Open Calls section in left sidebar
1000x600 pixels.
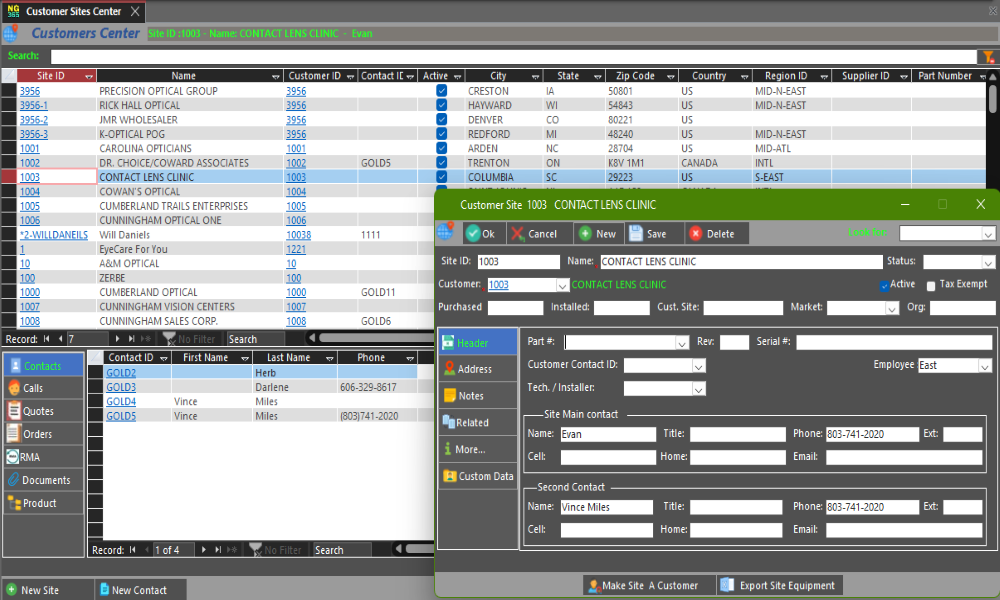32,388
